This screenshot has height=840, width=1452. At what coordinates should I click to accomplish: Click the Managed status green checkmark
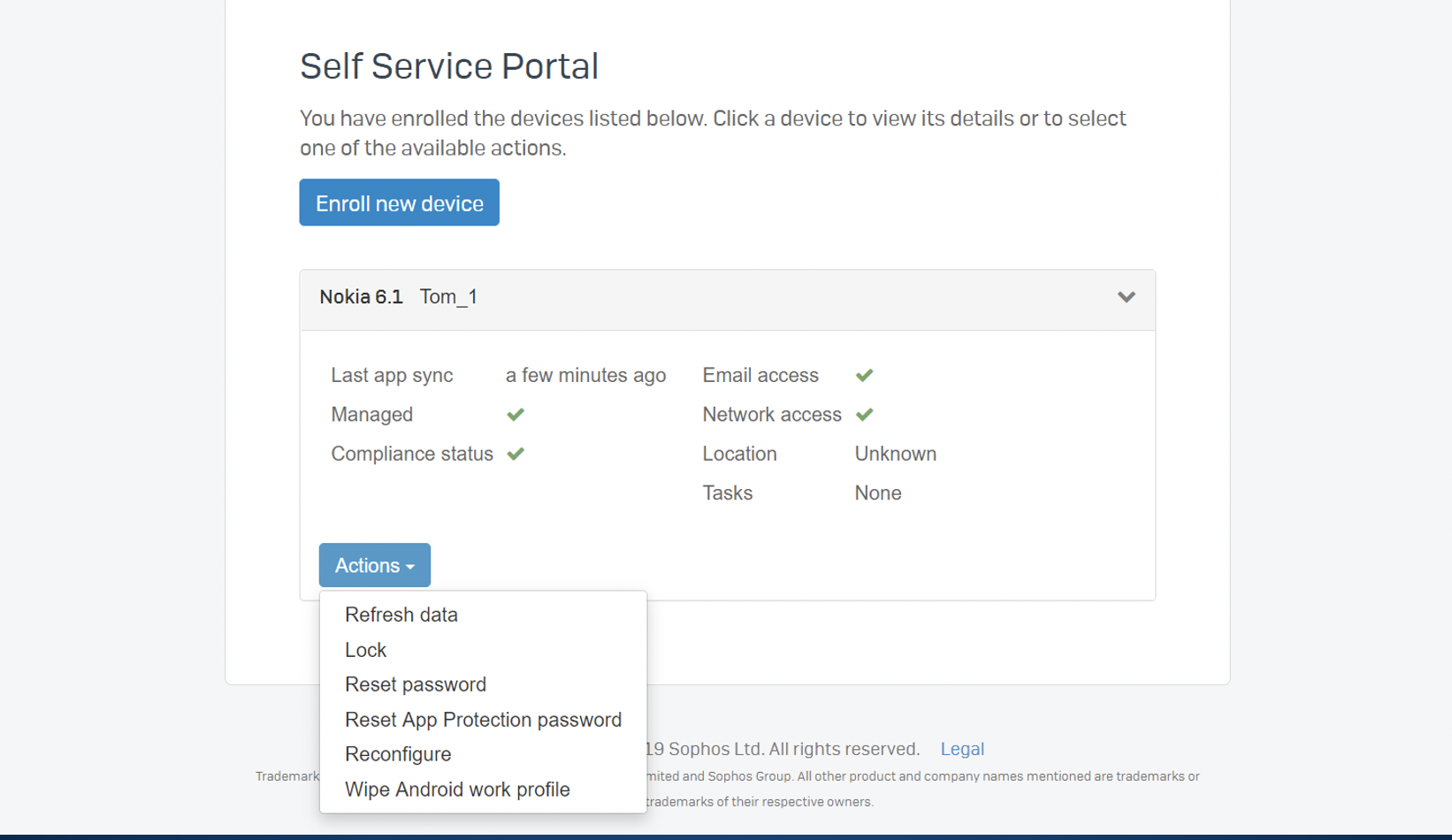(516, 415)
